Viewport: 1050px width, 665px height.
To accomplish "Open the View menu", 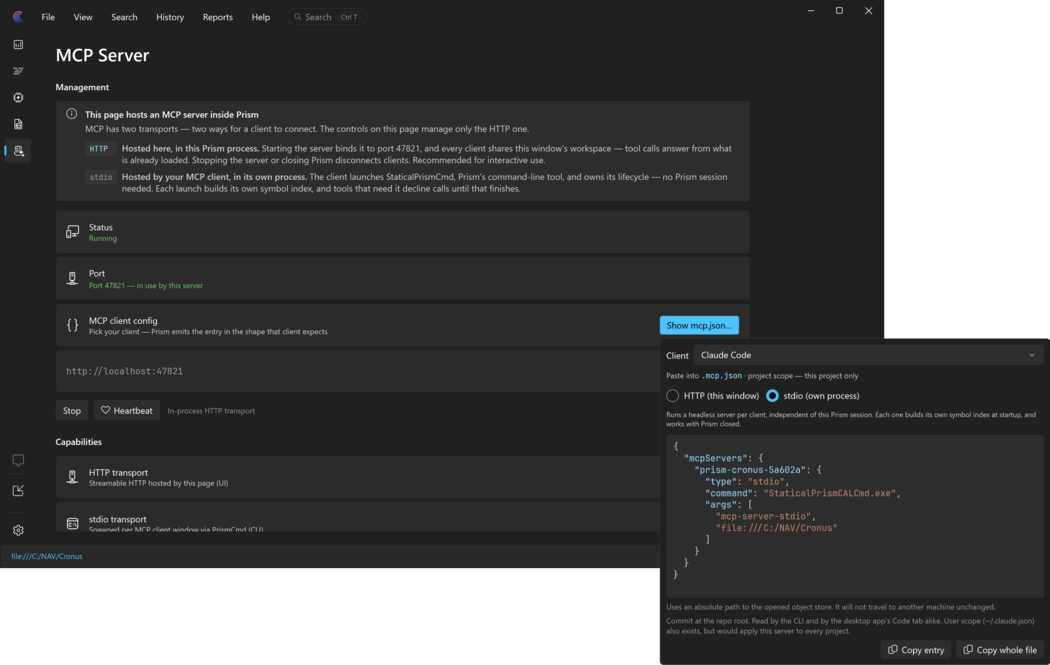I will 83,17.
